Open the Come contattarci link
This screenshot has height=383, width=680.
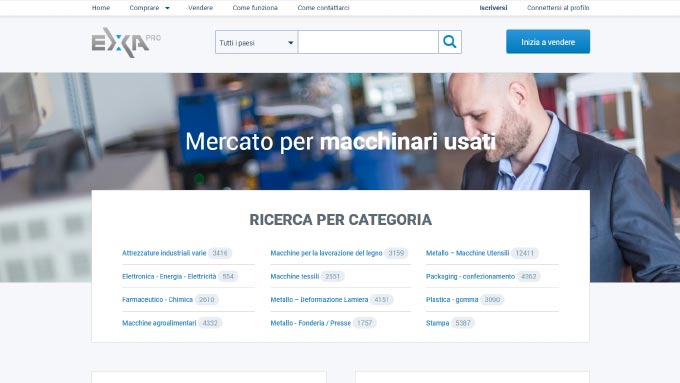click(x=323, y=8)
